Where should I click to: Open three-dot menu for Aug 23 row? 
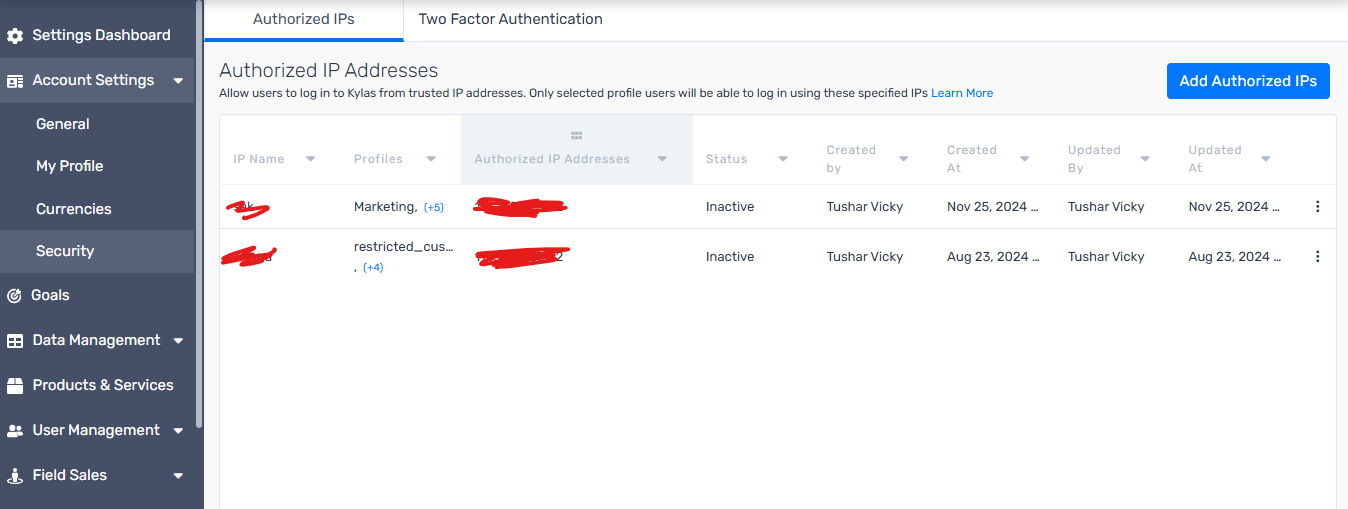[x=1317, y=257]
